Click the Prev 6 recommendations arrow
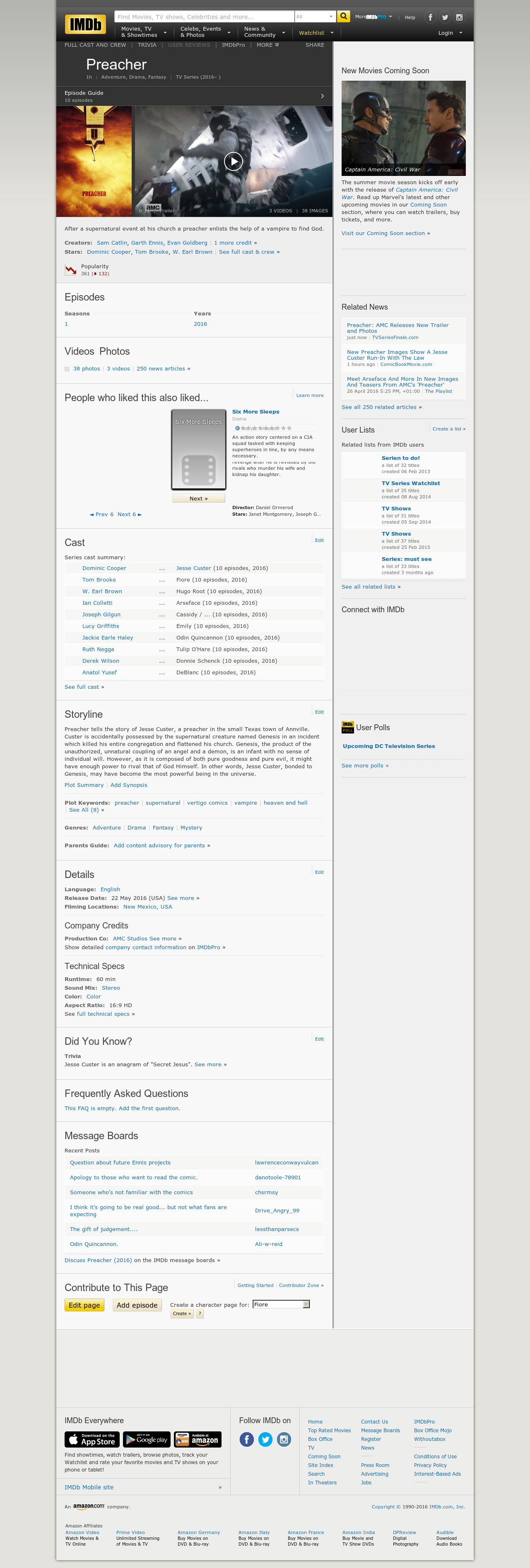Viewport: 530px width, 1568px height. point(102,515)
